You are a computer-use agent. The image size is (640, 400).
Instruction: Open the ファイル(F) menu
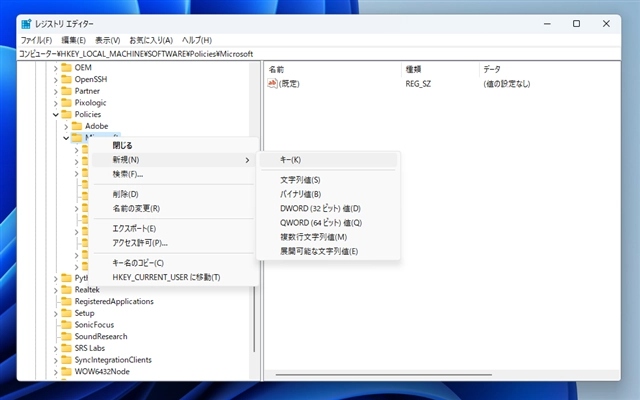36,40
